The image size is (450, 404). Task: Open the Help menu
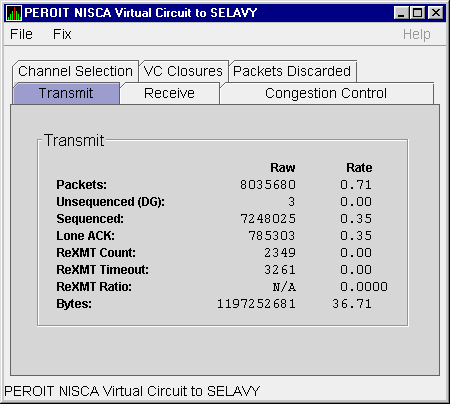coord(417,34)
